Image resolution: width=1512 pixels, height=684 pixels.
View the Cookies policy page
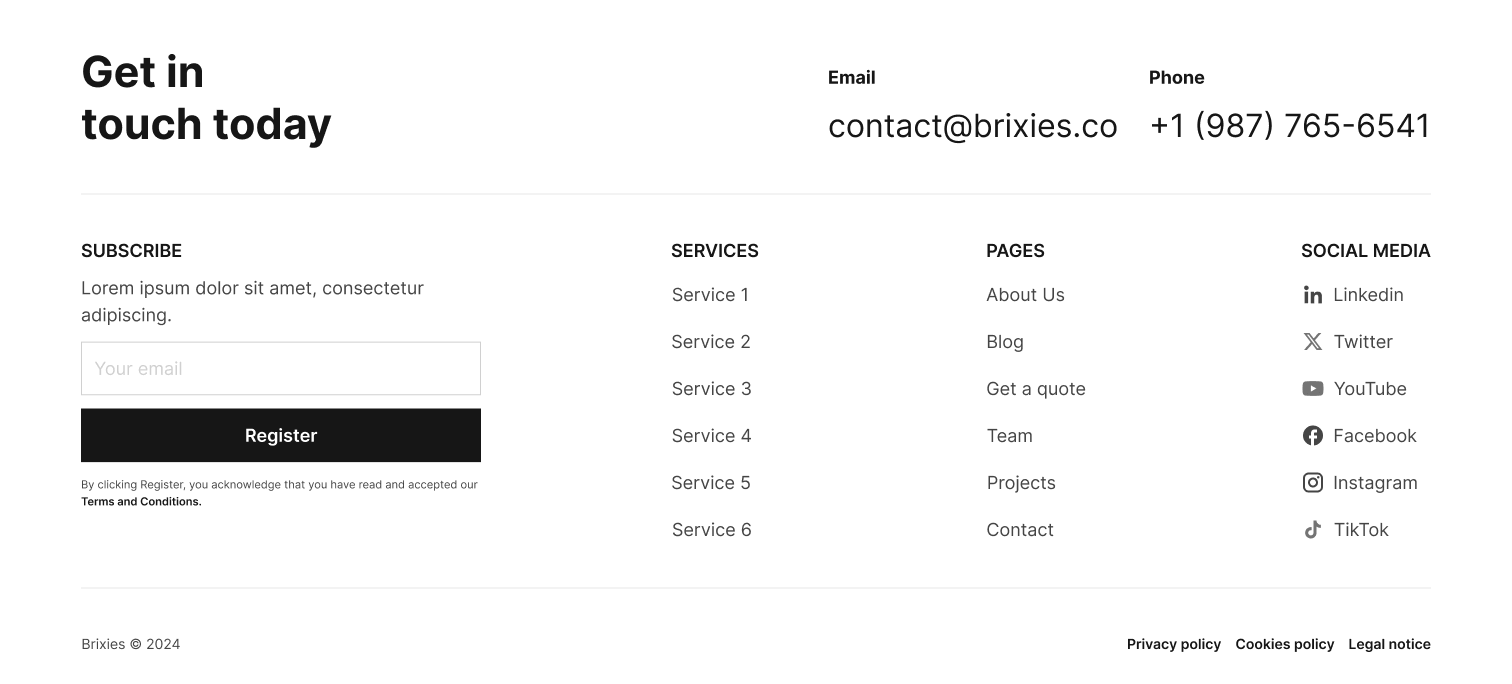pos(1285,644)
